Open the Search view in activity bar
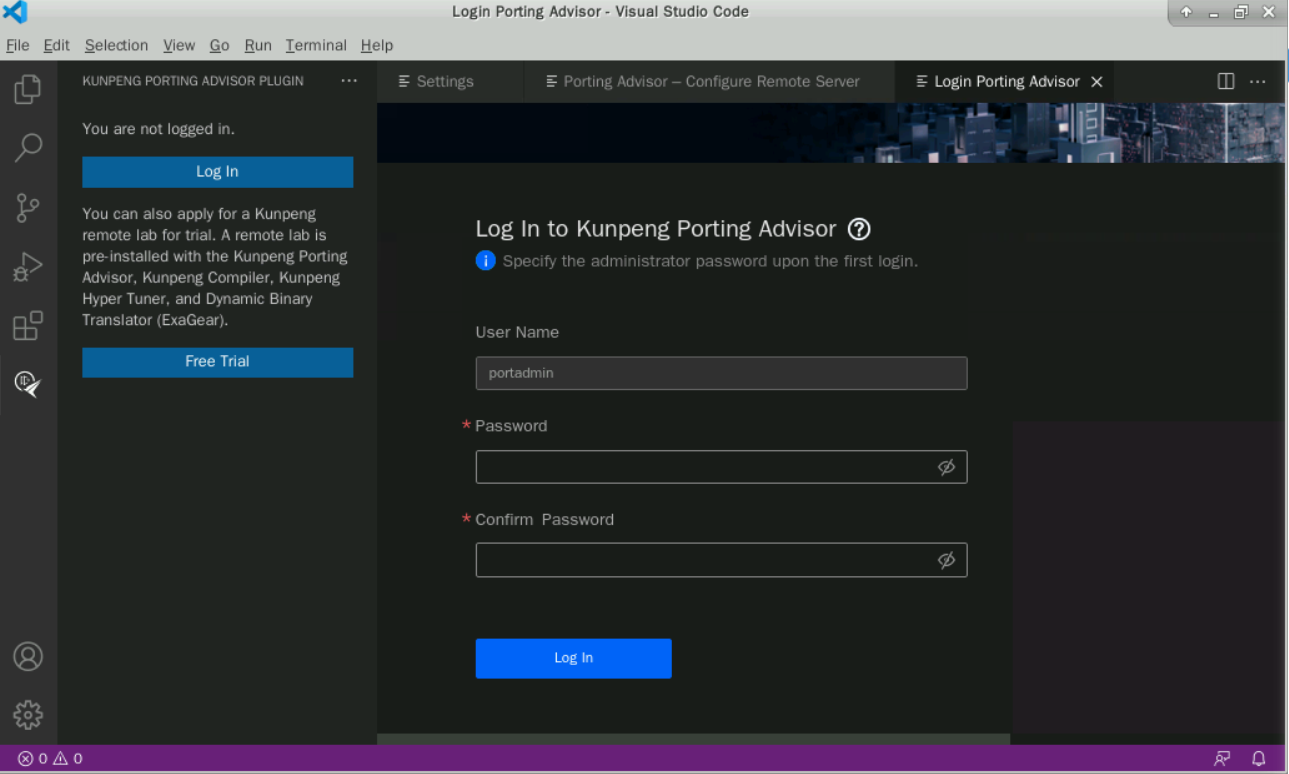Screen dimensions: 1289x774 (x=28, y=147)
